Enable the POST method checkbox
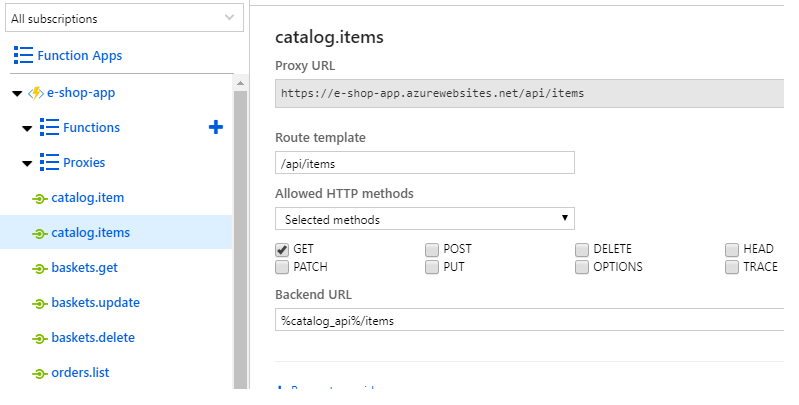 [x=432, y=249]
